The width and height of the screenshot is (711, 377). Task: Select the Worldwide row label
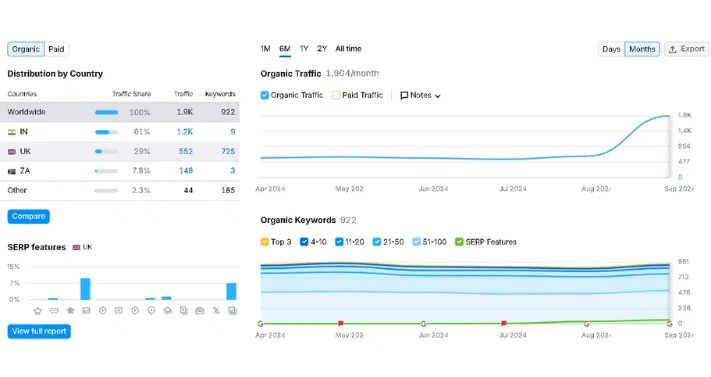(26, 112)
